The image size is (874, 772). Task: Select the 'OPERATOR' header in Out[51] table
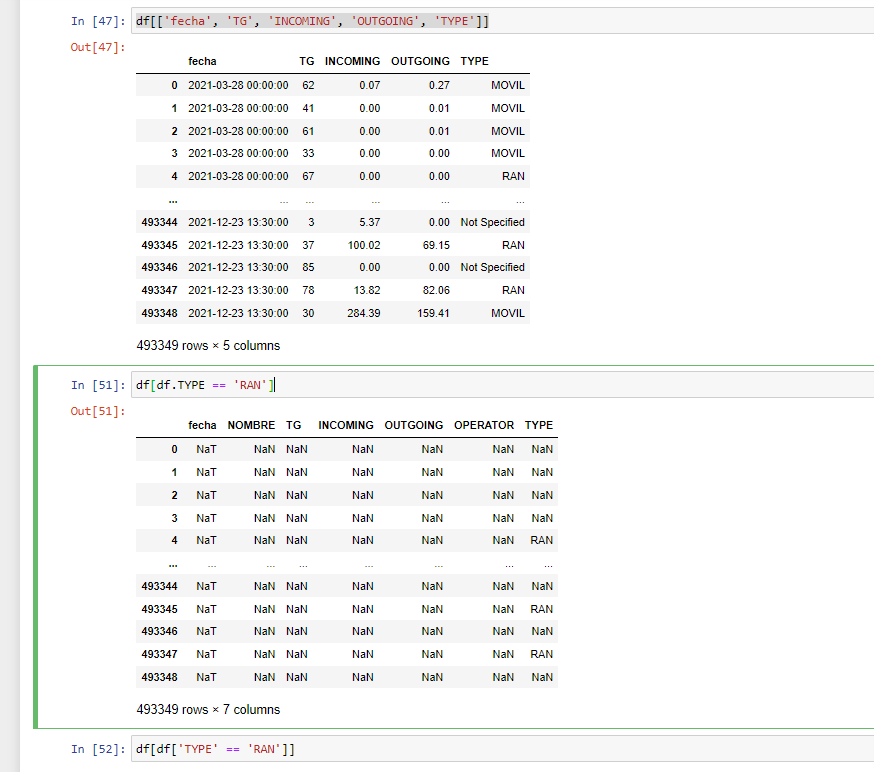tap(484, 425)
